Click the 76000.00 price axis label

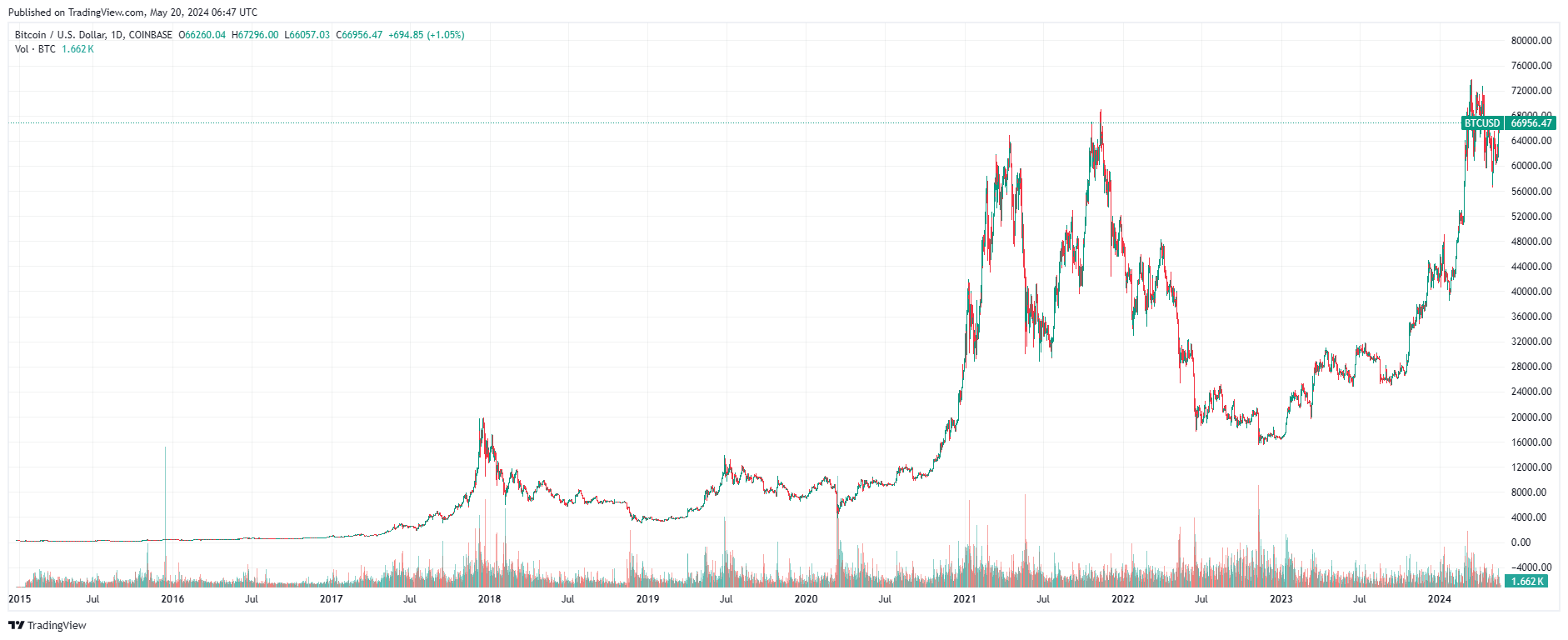(1531, 66)
